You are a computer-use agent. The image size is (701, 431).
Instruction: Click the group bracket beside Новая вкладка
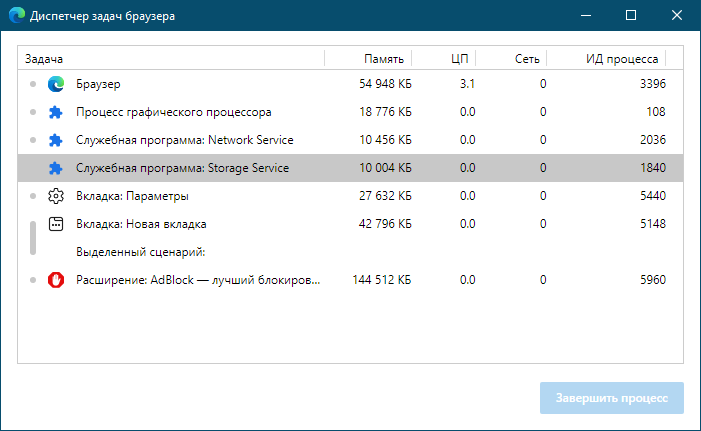click(33, 238)
